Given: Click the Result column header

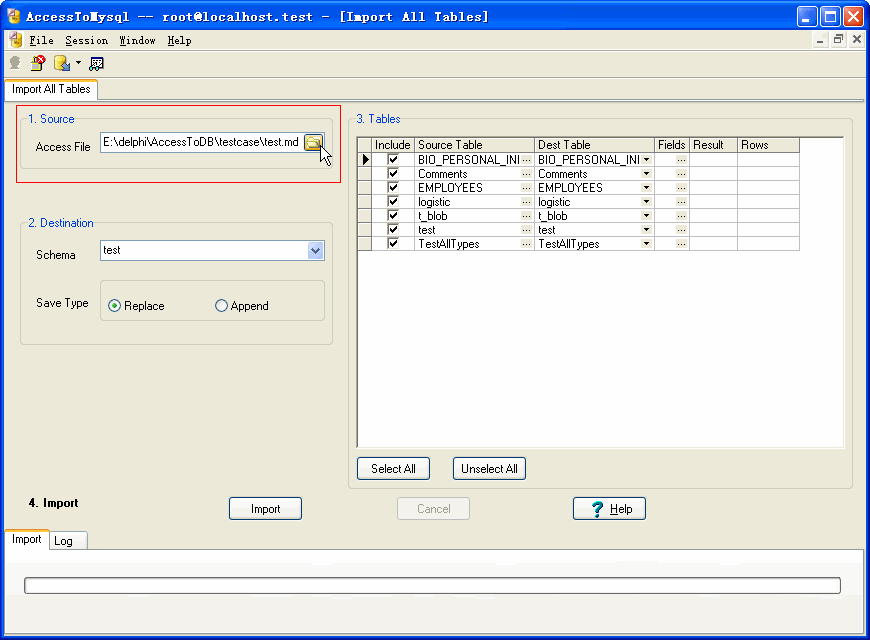Looking at the screenshot, I should click(714, 145).
